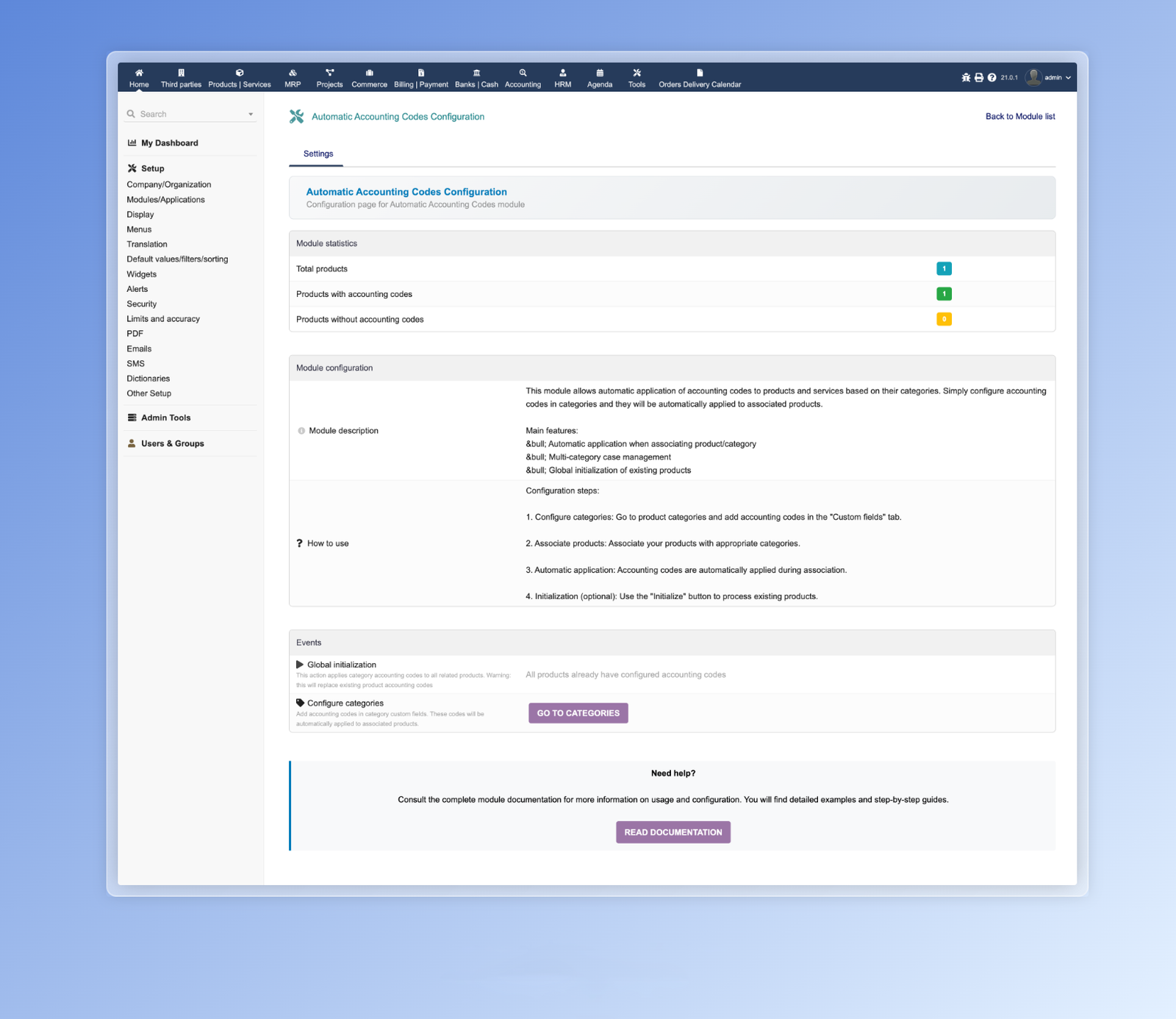Open the Third parties module icon

pos(181,73)
